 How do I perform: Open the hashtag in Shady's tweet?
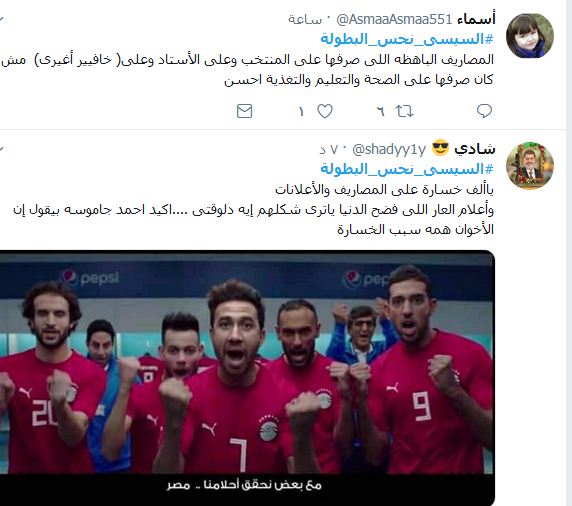[407, 169]
